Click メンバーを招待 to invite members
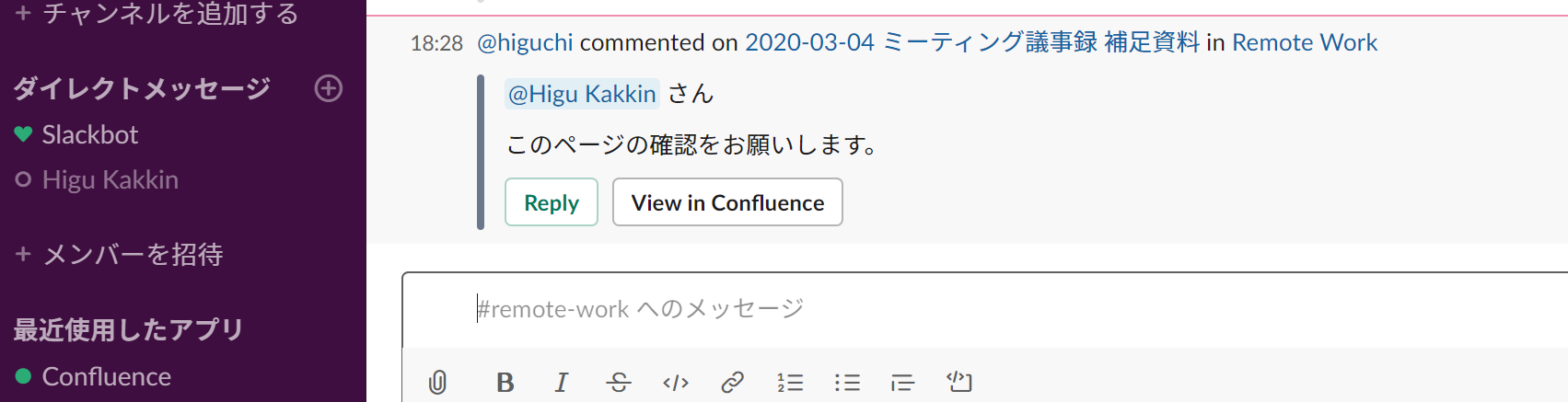The height and width of the screenshot is (402, 1568). pos(133,255)
